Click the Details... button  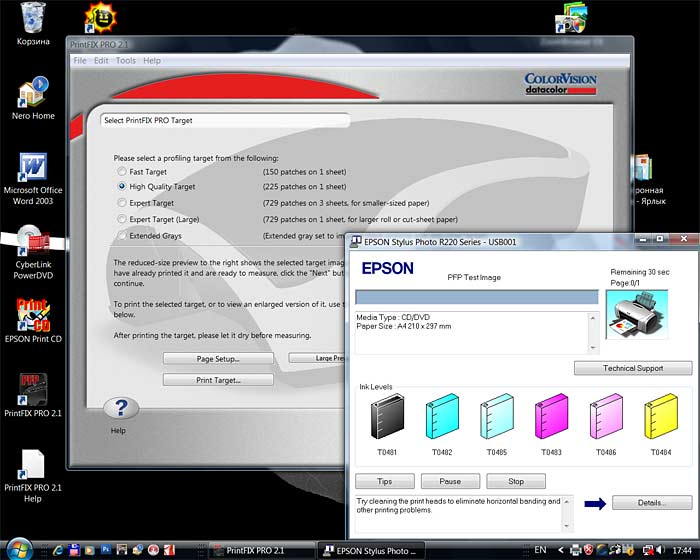pyautogui.click(x=652, y=502)
